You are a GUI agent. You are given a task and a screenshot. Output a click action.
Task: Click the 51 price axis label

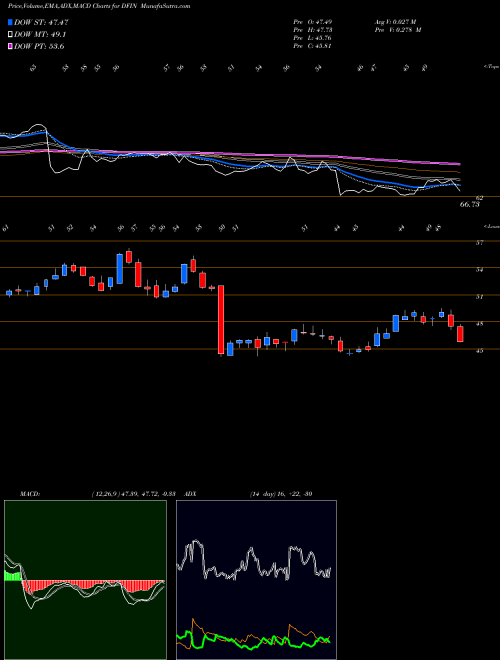click(x=480, y=296)
